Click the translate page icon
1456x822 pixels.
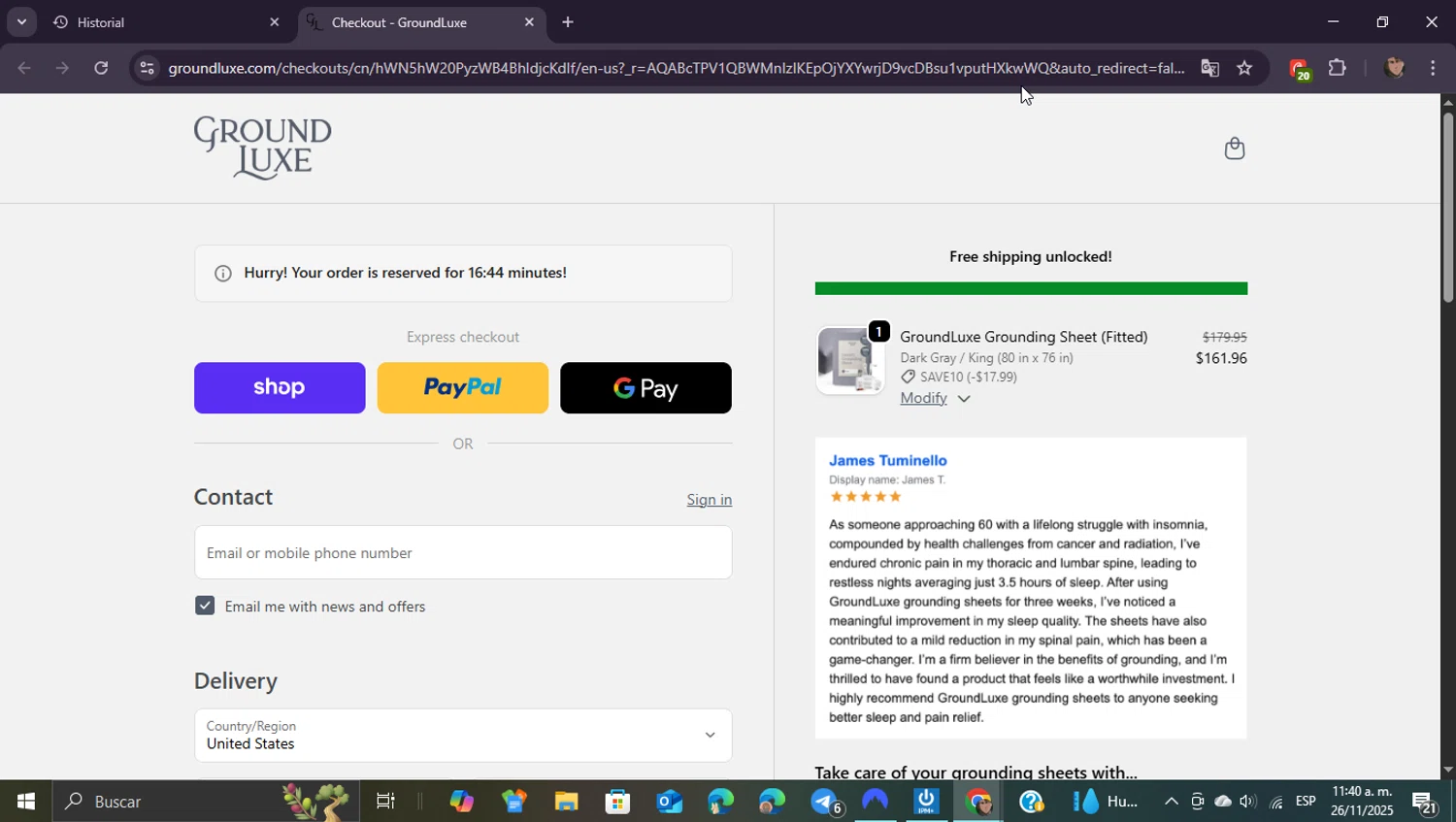(1209, 68)
